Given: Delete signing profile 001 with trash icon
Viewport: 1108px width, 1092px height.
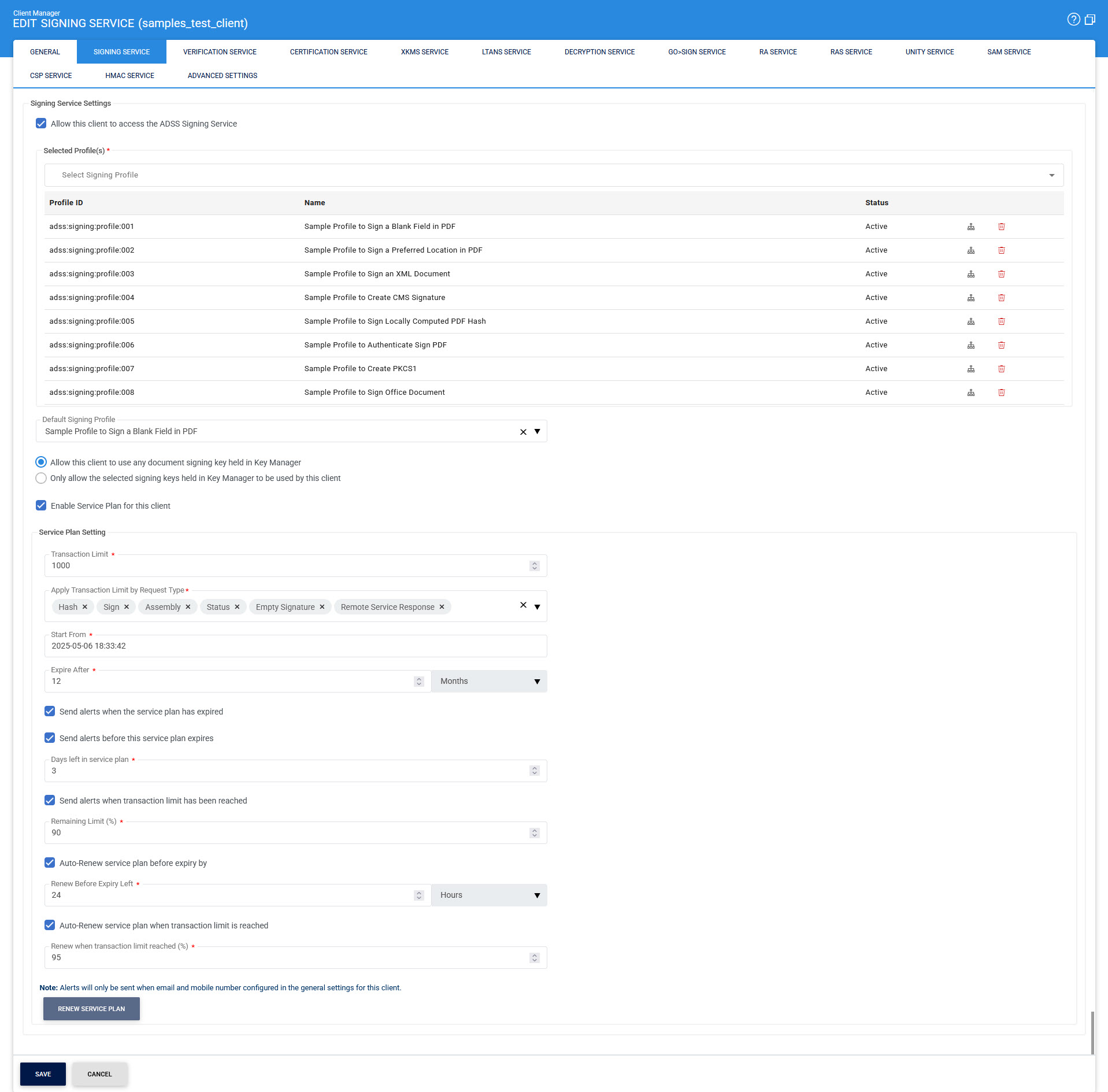Looking at the screenshot, I should [x=1001, y=227].
